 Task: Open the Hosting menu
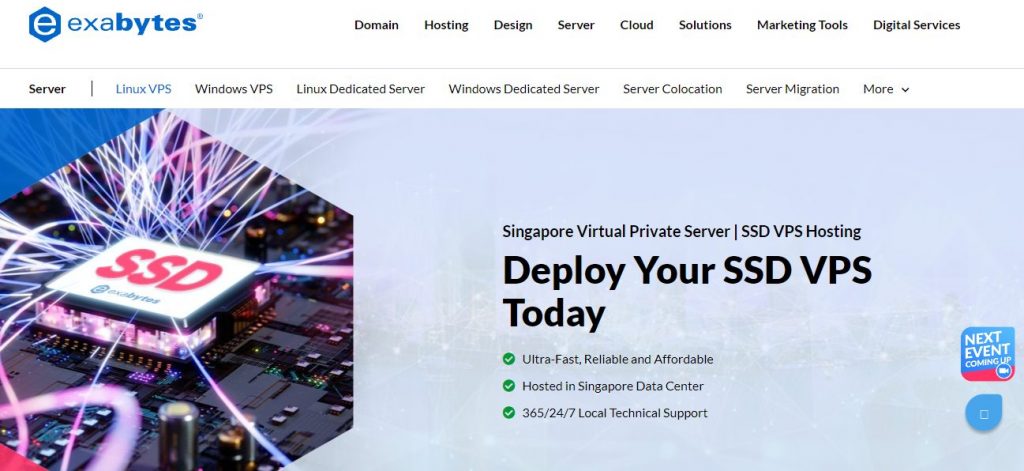click(446, 25)
